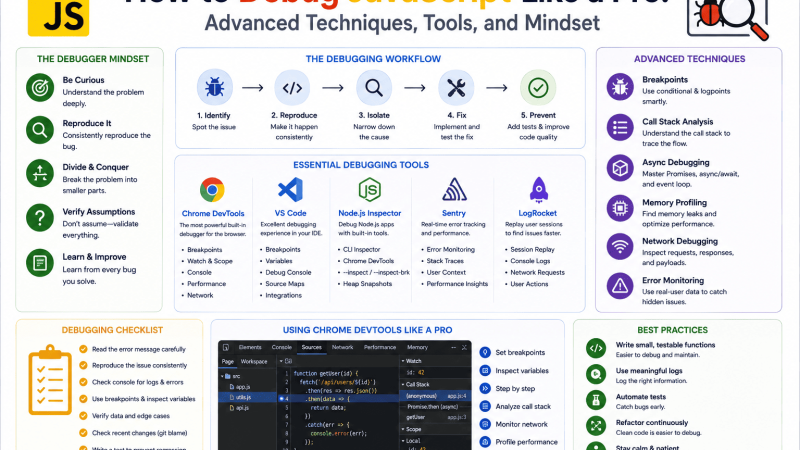
Task: Click the Divide & Conquer icon
Action: click(x=40, y=174)
